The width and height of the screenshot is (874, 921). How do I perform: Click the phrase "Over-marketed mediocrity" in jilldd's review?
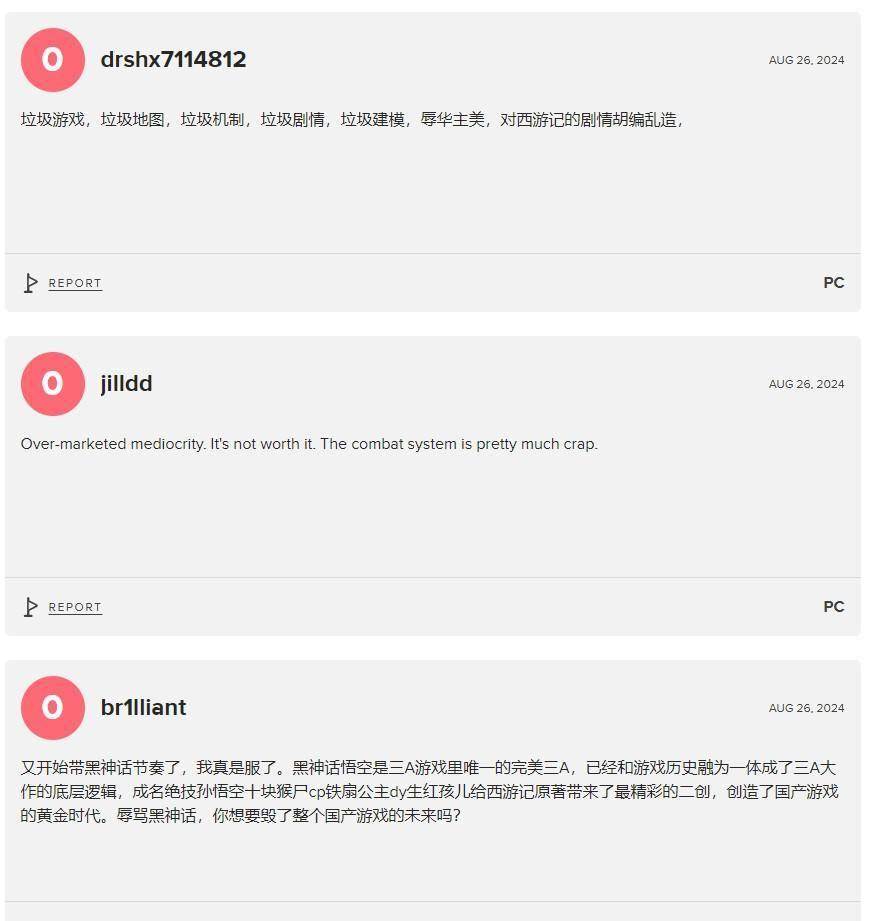[112, 443]
